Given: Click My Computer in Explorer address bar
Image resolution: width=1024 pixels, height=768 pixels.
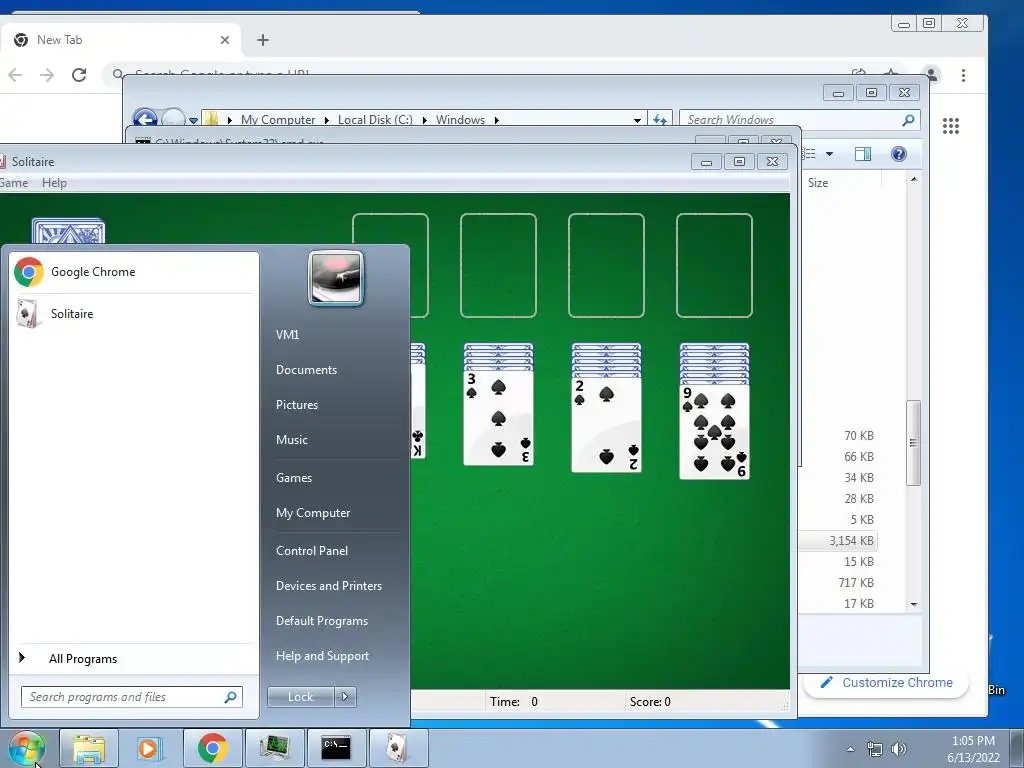Looking at the screenshot, I should (x=278, y=120).
